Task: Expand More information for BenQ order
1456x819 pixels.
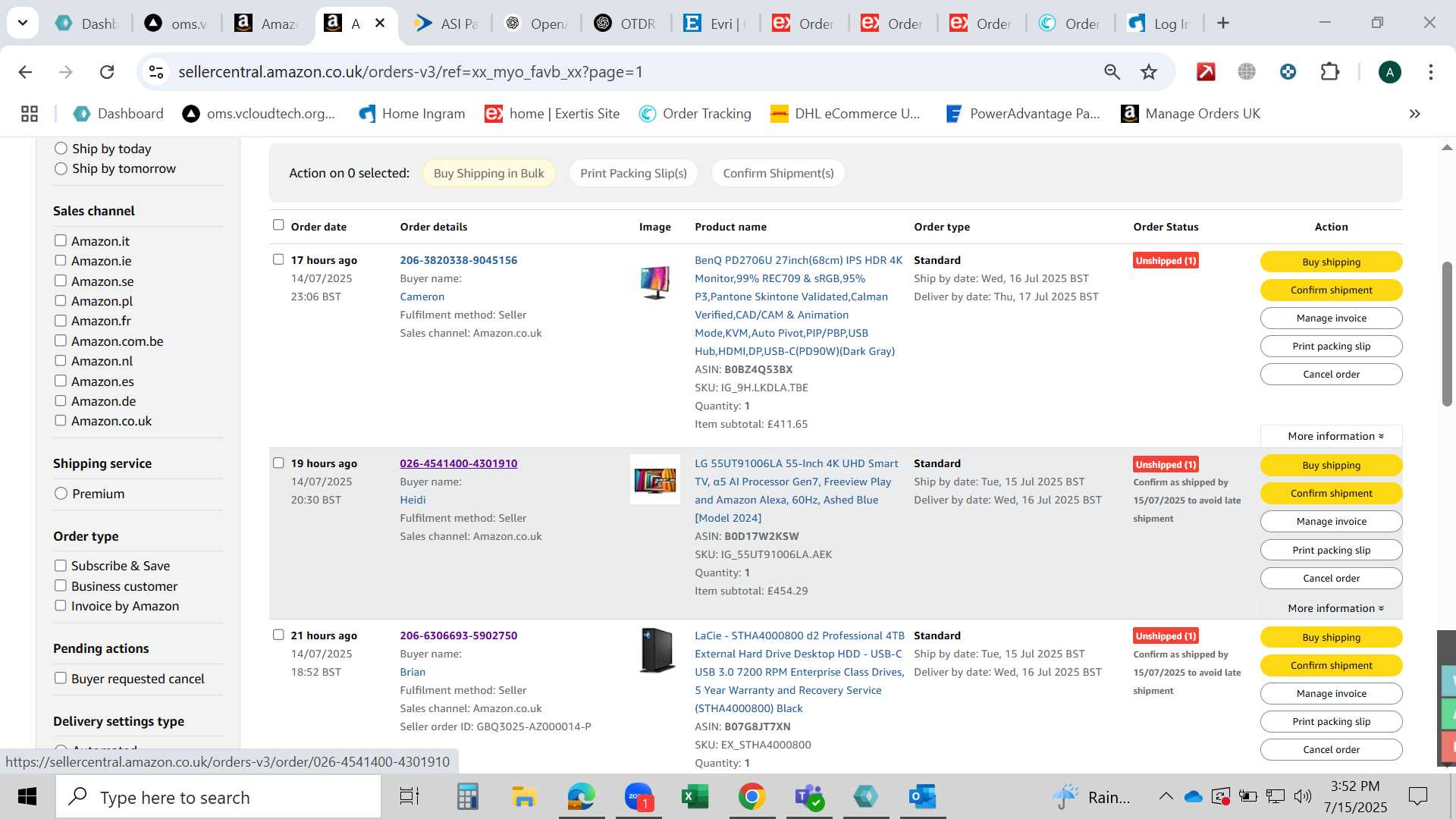Action: [1335, 436]
